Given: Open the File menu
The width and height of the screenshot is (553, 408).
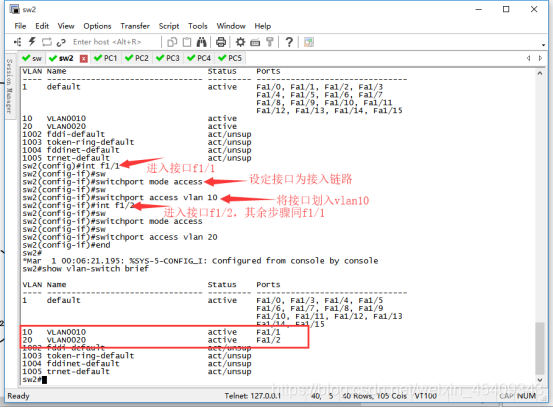Looking at the screenshot, I should click(x=20, y=26).
